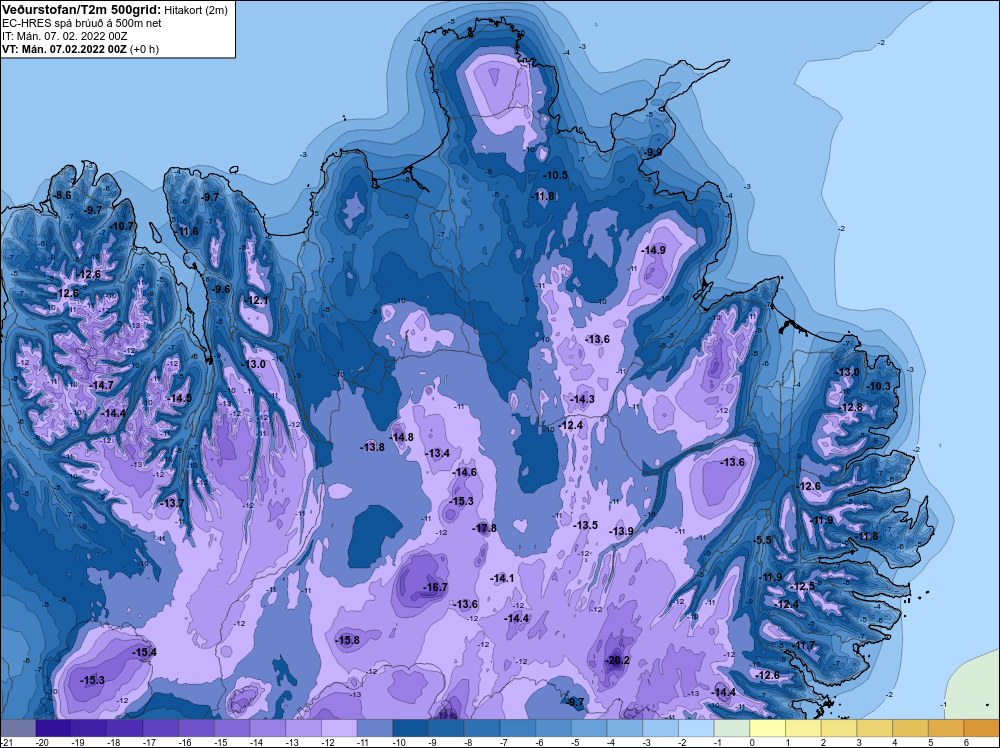
Task: Click the -9.9 temperature label
Action: pos(653,152)
